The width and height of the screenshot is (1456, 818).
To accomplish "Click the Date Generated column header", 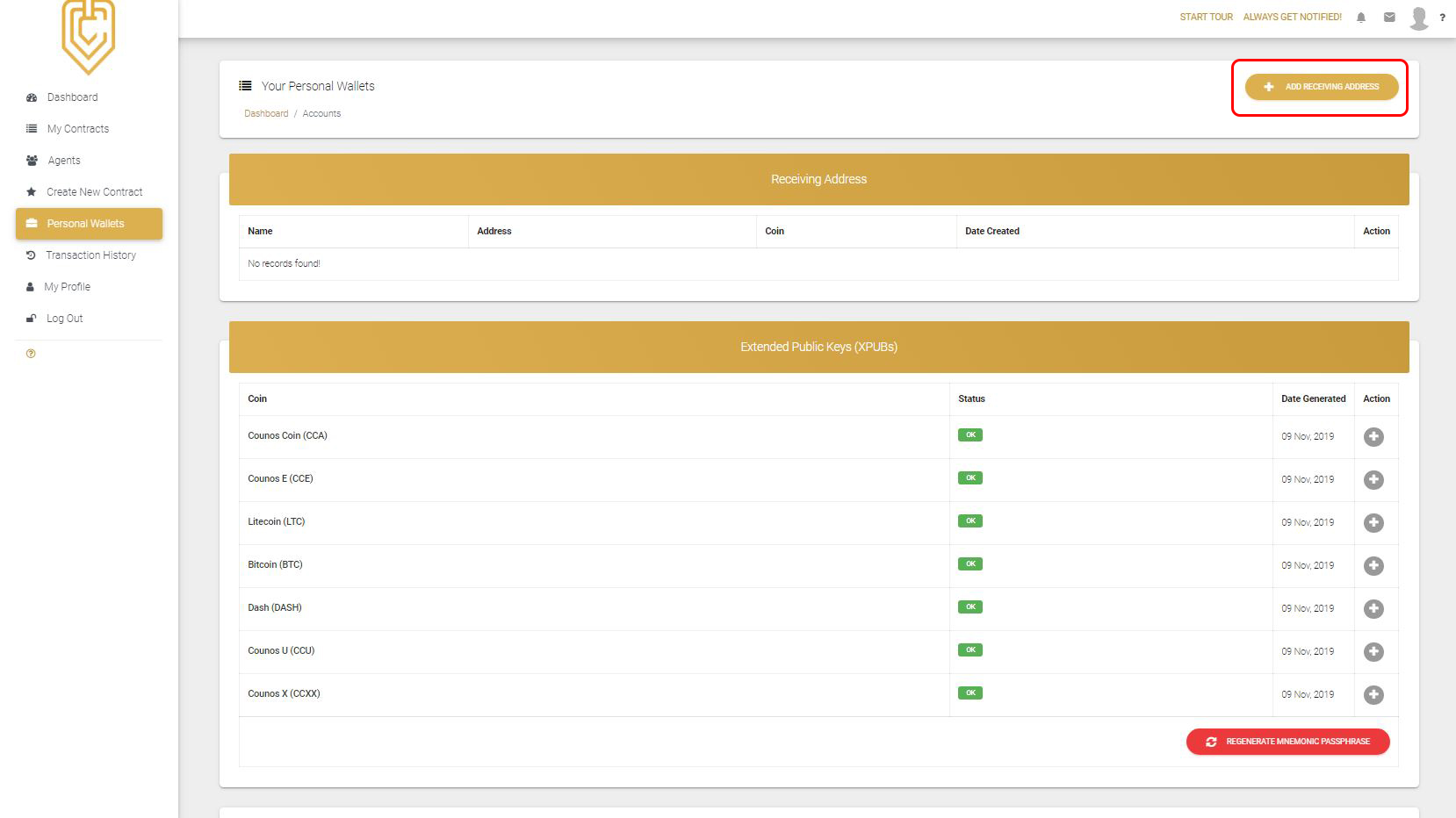I will pos(1313,398).
